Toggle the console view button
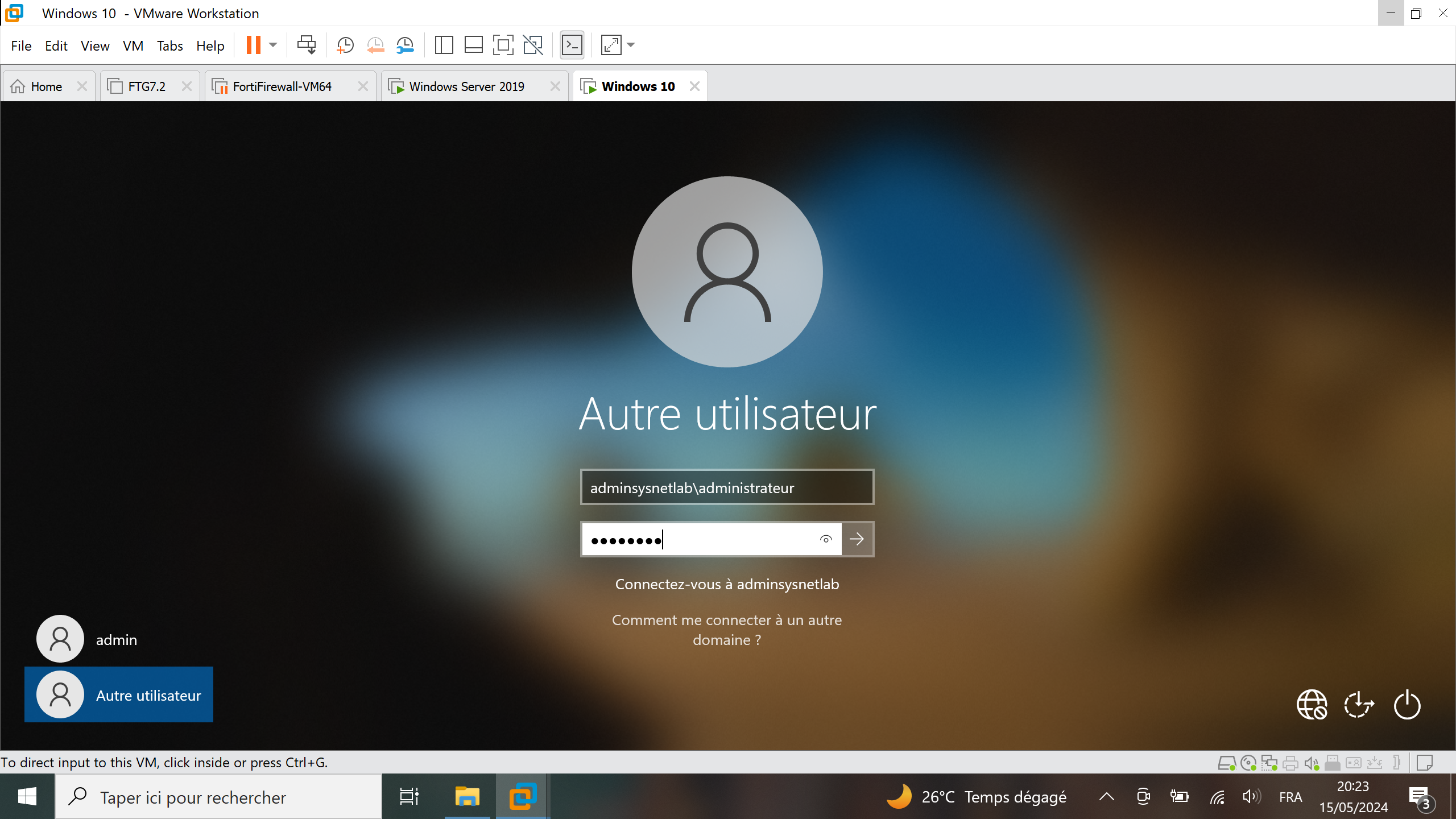Image resolution: width=1456 pixels, height=819 pixels. 572,45
